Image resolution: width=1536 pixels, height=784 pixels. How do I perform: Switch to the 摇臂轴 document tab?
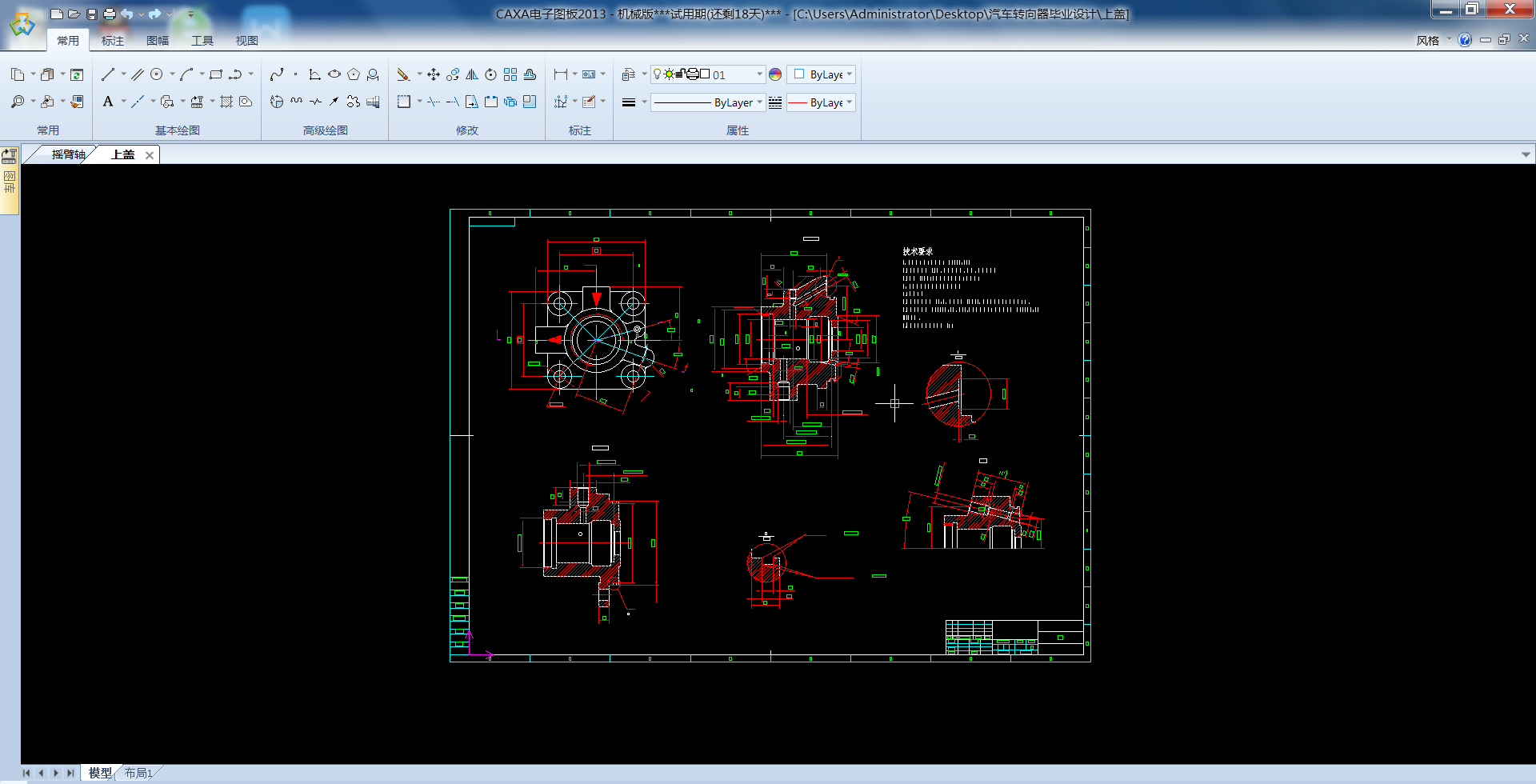tap(67, 154)
